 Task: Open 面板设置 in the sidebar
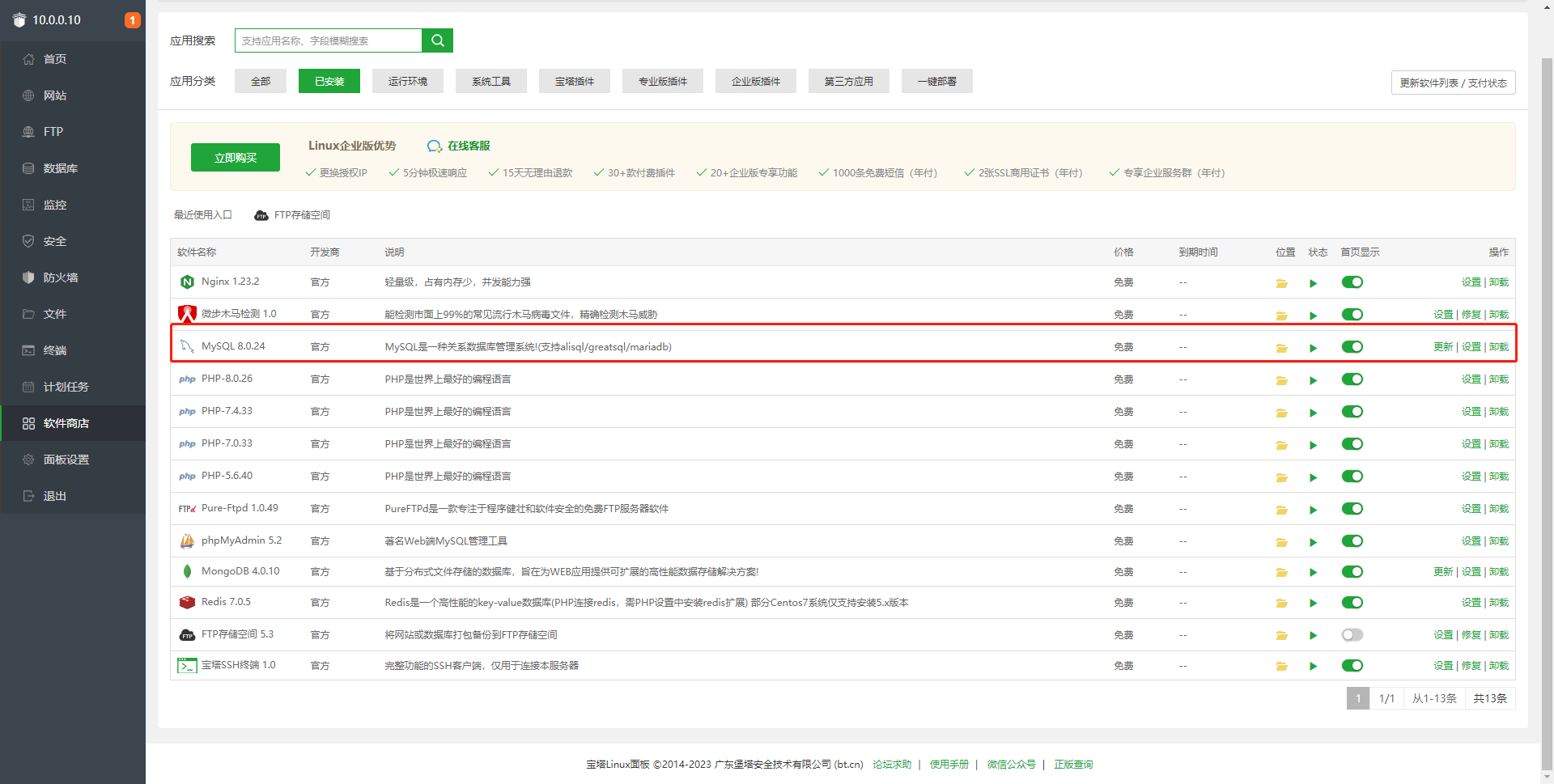[x=73, y=460]
